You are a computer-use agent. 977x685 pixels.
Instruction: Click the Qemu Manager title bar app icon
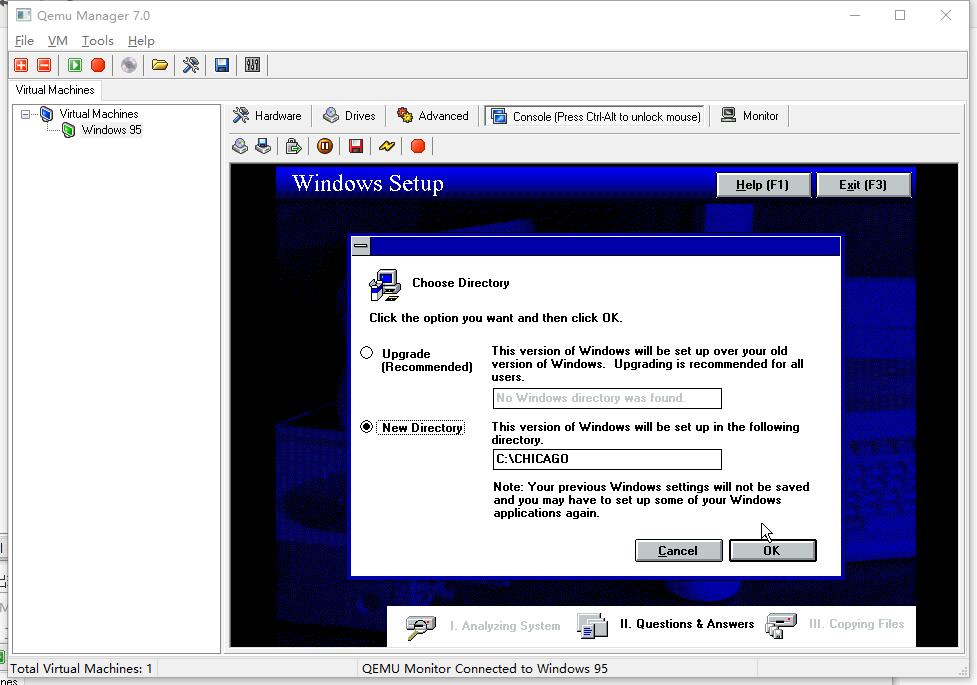(x=24, y=15)
